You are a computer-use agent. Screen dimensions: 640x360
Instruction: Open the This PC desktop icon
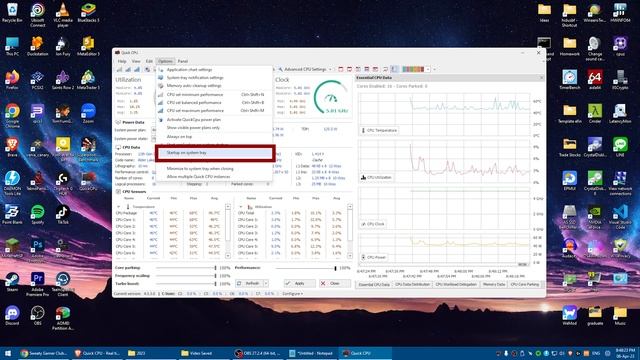click(x=12, y=47)
